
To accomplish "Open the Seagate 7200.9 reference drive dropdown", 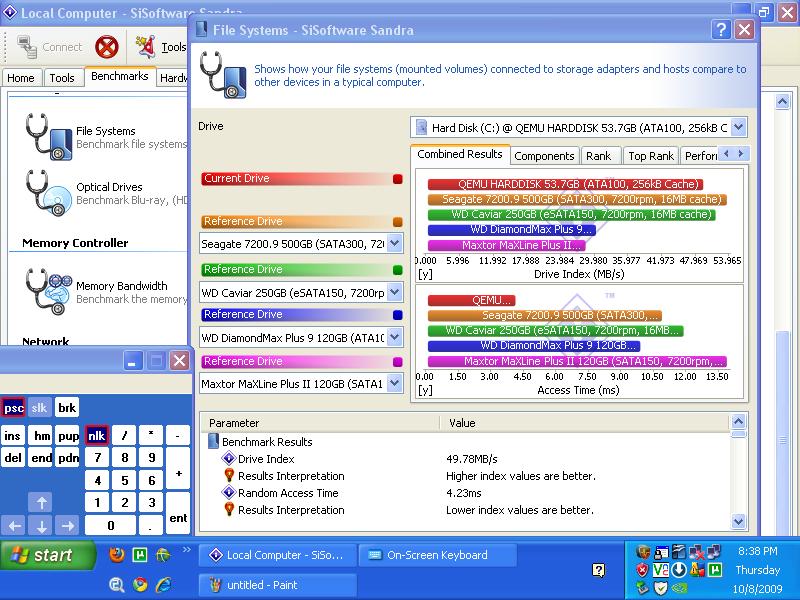I will tap(394, 243).
